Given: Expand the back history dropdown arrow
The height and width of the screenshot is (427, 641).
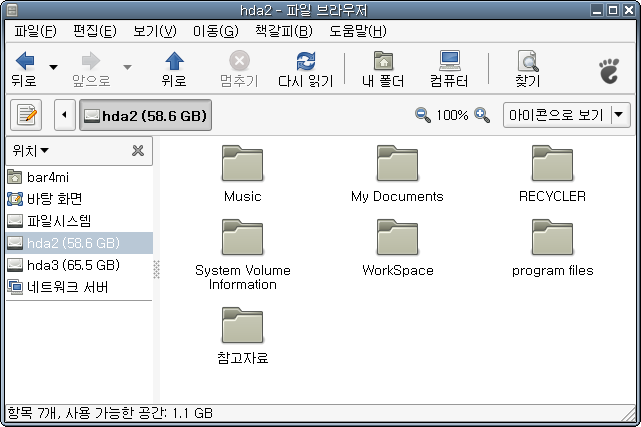Looking at the screenshot, I should 53,69.
